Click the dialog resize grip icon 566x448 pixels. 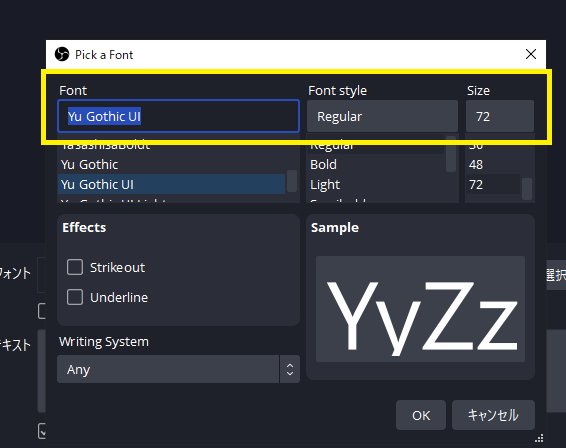539,438
